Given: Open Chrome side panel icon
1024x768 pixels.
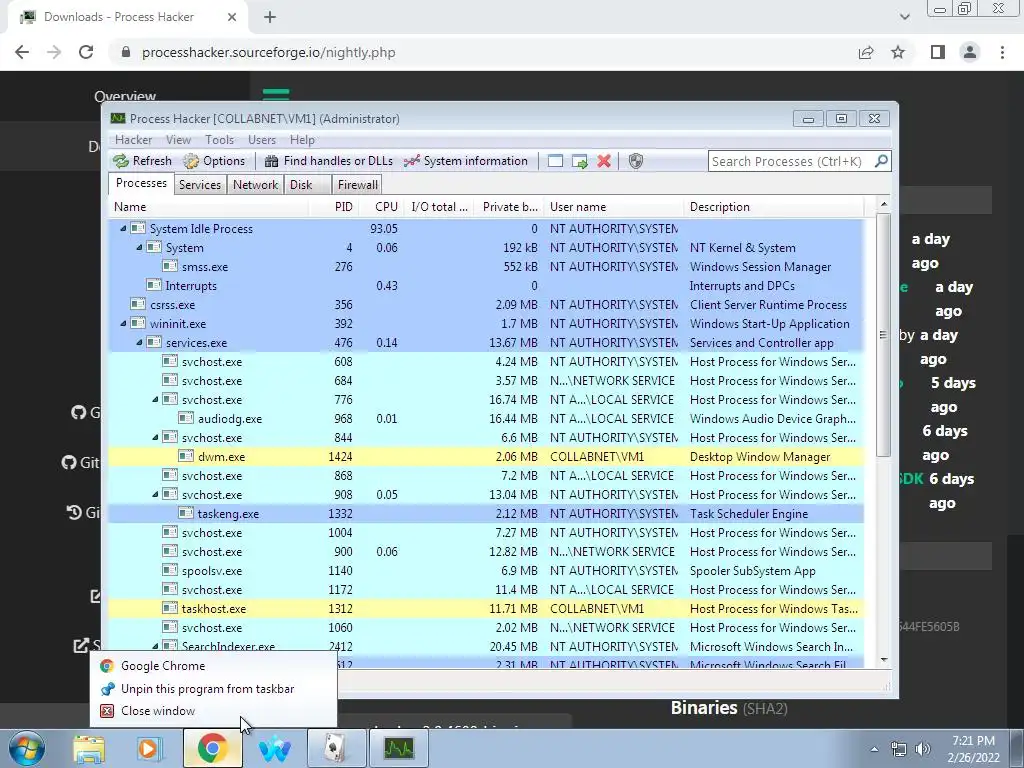Looking at the screenshot, I should point(938,52).
